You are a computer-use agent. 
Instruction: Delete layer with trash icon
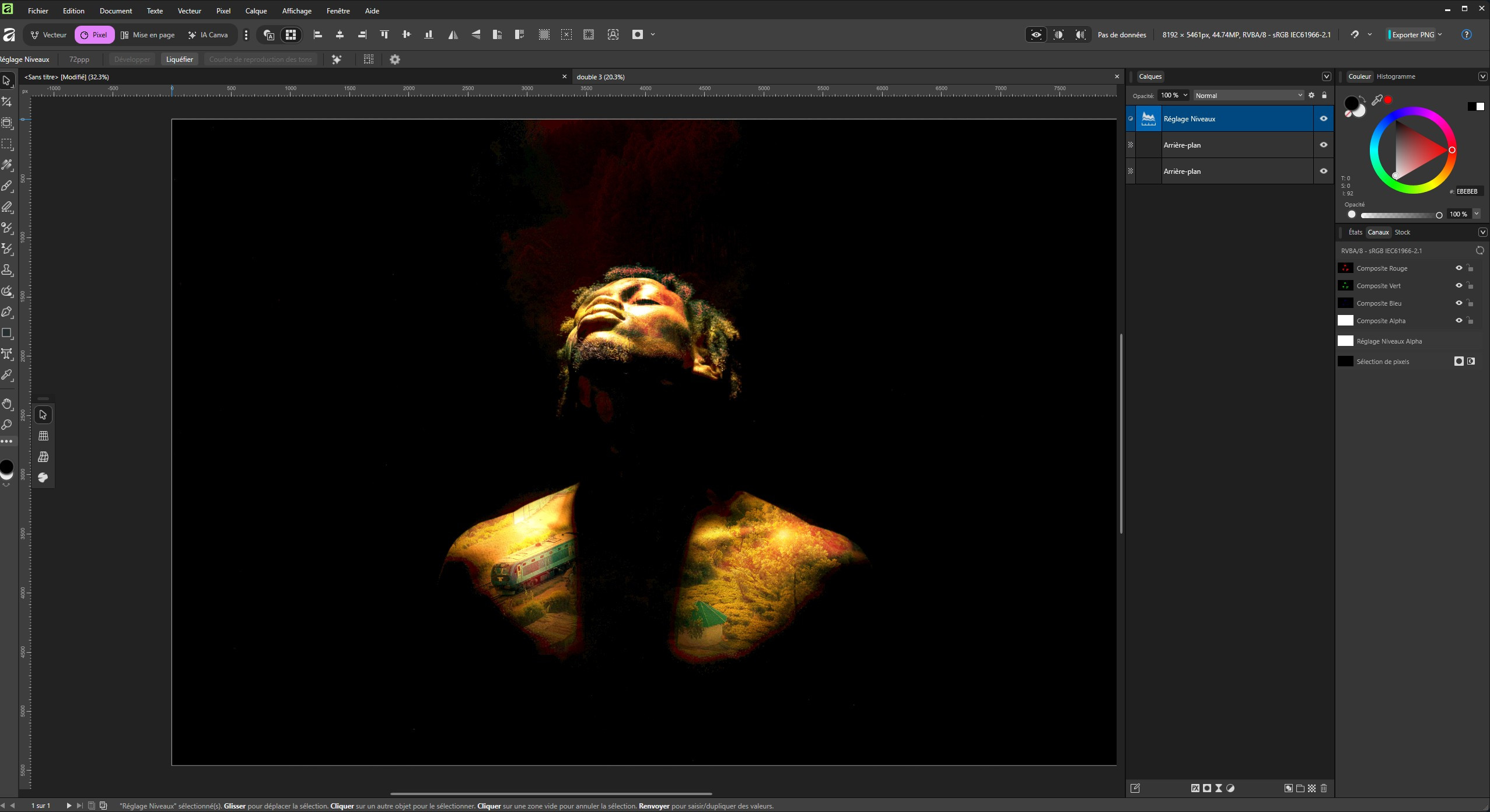click(1324, 788)
